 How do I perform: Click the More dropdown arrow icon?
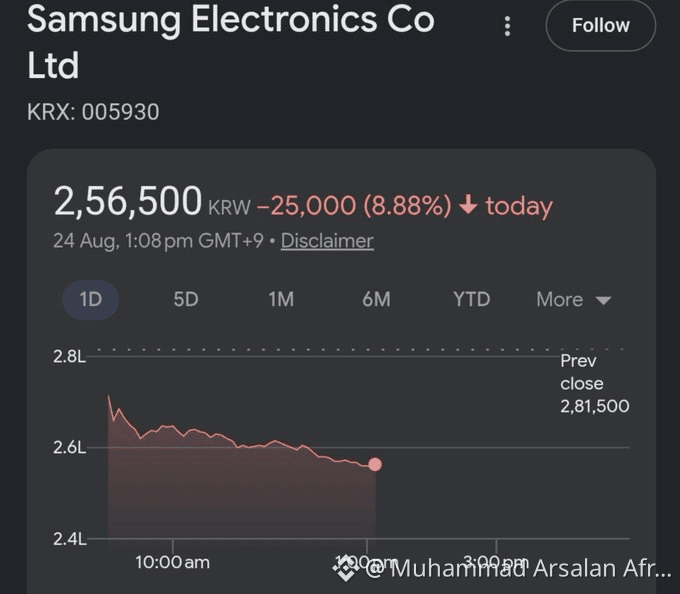(603, 300)
